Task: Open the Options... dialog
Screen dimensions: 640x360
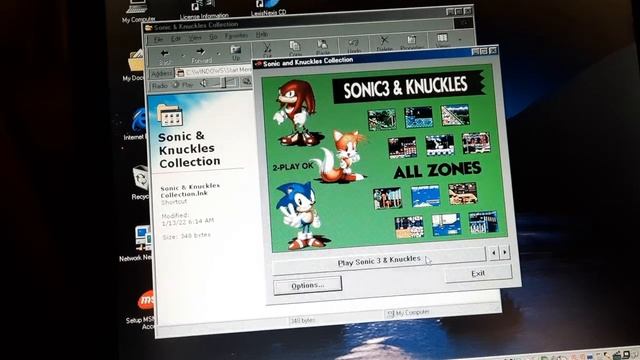Action: [307, 285]
